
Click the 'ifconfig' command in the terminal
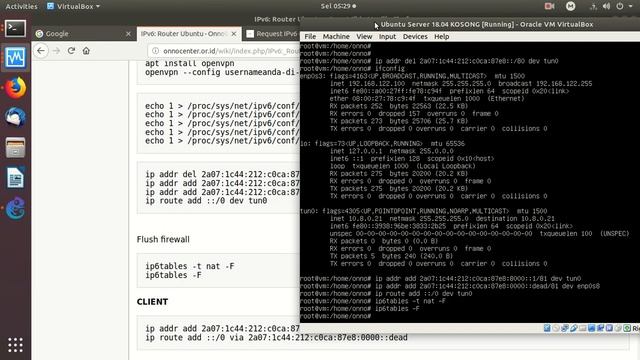(x=390, y=69)
